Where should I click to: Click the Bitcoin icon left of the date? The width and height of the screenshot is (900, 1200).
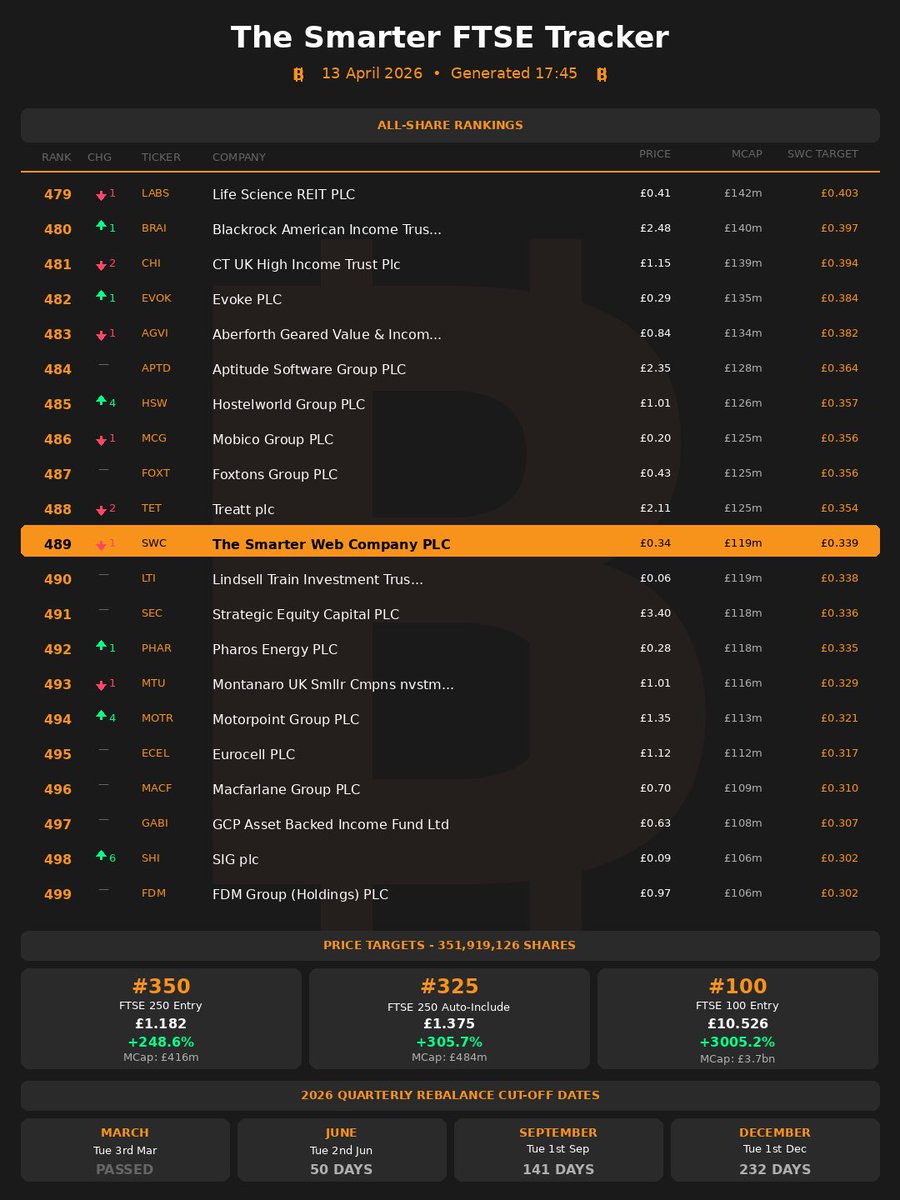pyautogui.click(x=298, y=74)
